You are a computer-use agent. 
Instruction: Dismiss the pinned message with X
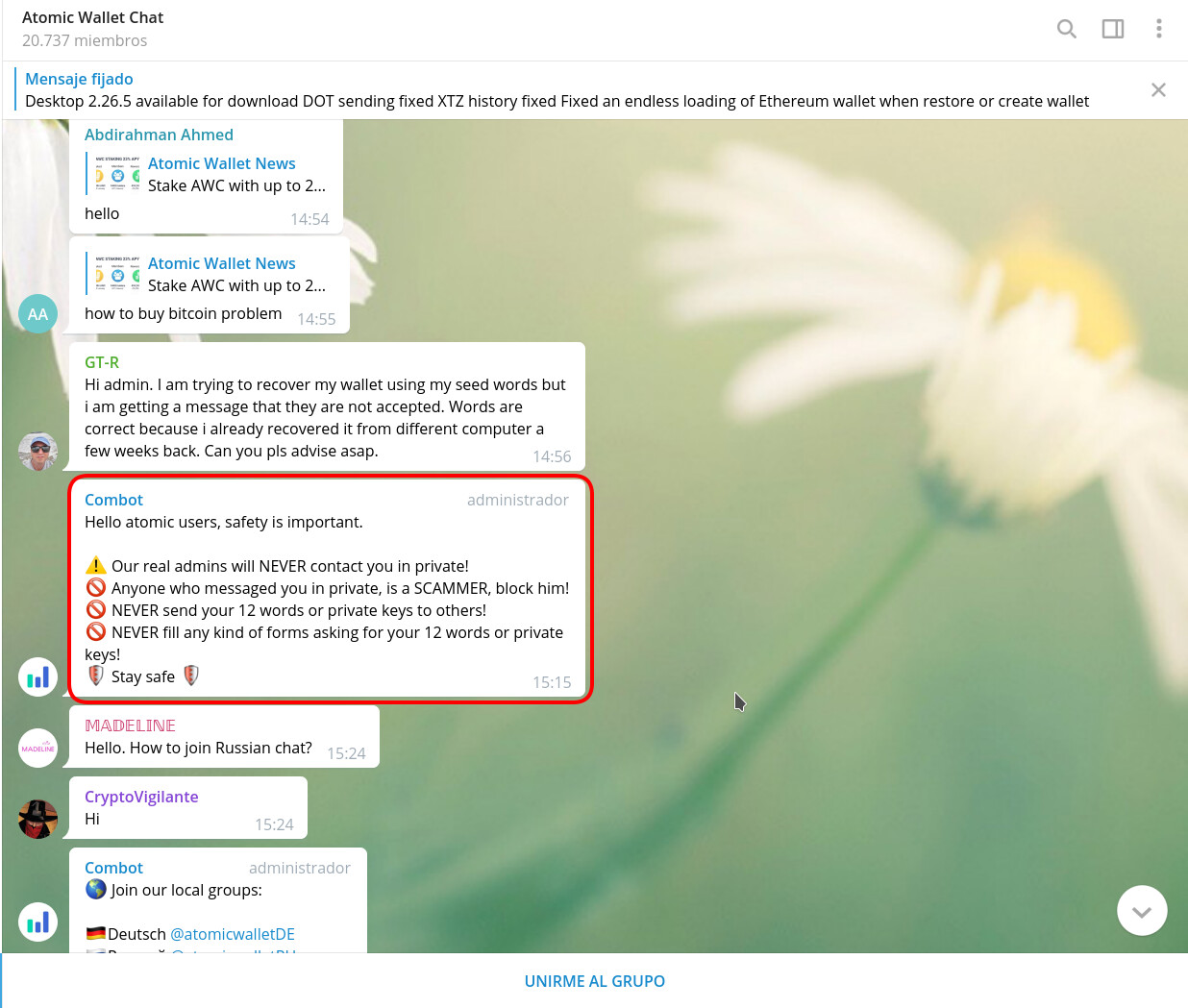point(1158,89)
